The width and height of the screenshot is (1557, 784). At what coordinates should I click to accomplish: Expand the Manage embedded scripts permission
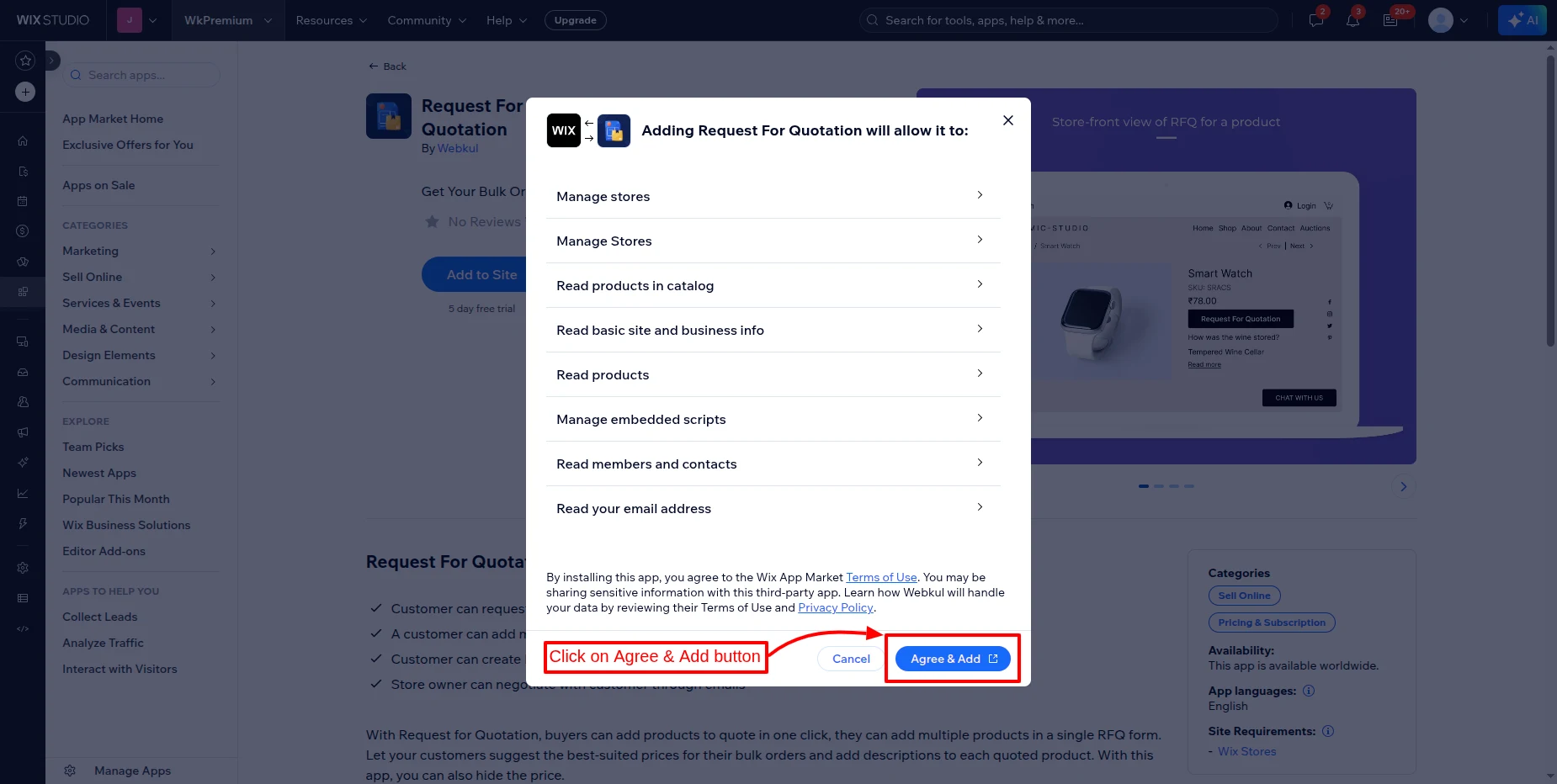[x=980, y=418]
